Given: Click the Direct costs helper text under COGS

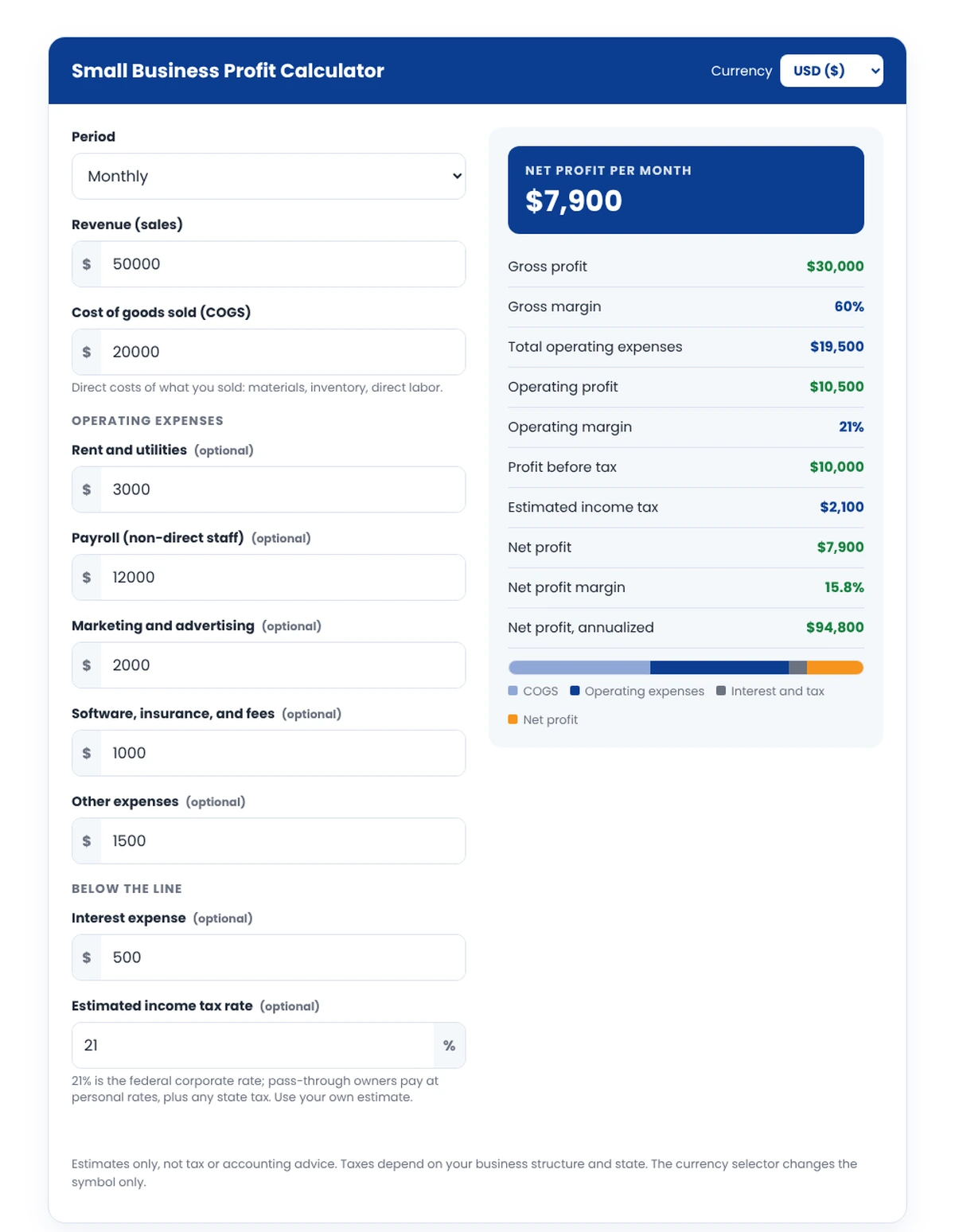Looking at the screenshot, I should [x=257, y=388].
